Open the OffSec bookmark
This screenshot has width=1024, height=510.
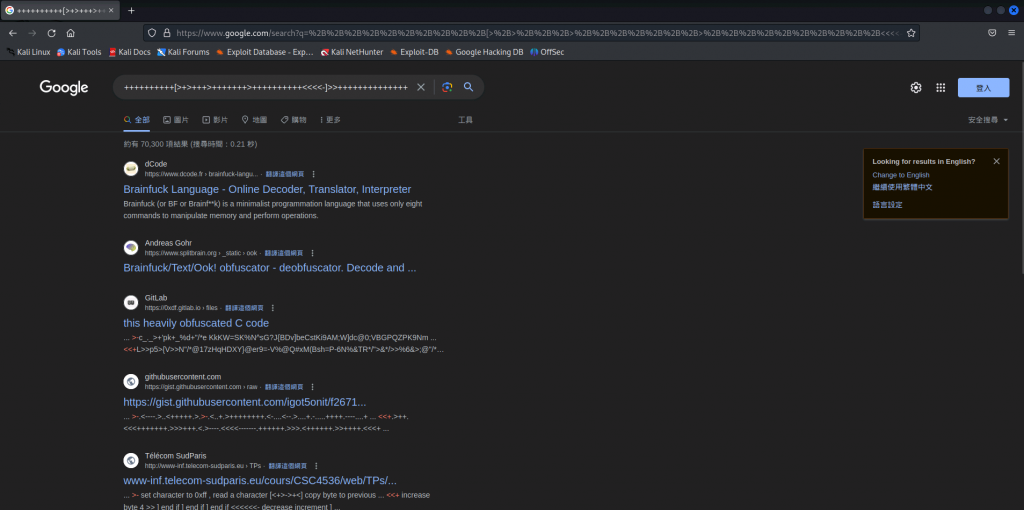tap(547, 52)
